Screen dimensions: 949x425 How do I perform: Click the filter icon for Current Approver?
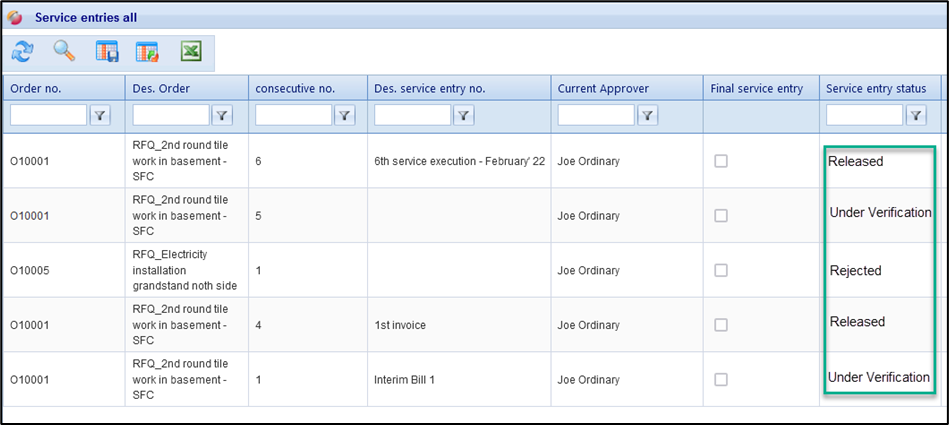[648, 116]
